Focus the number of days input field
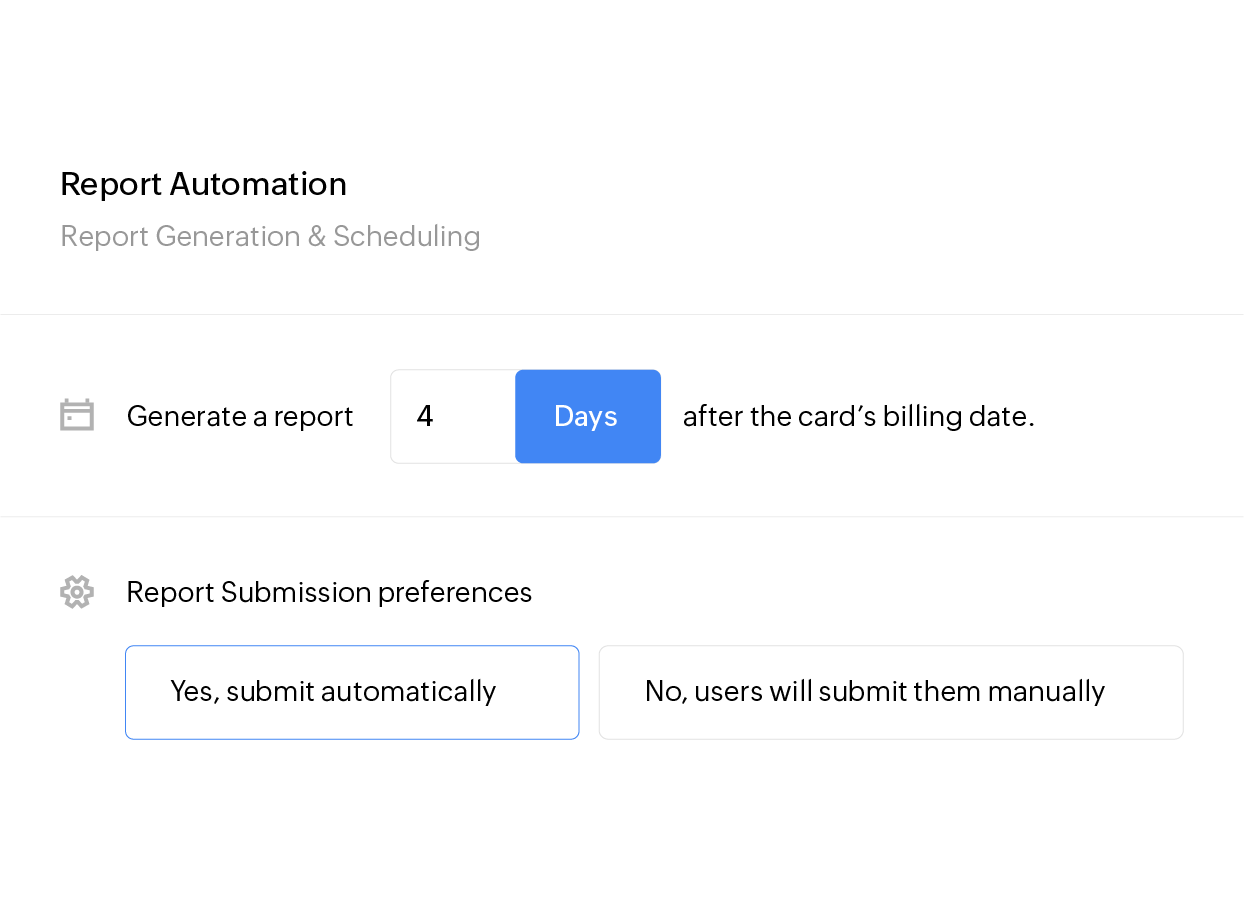This screenshot has width=1244, height=917. [x=453, y=416]
